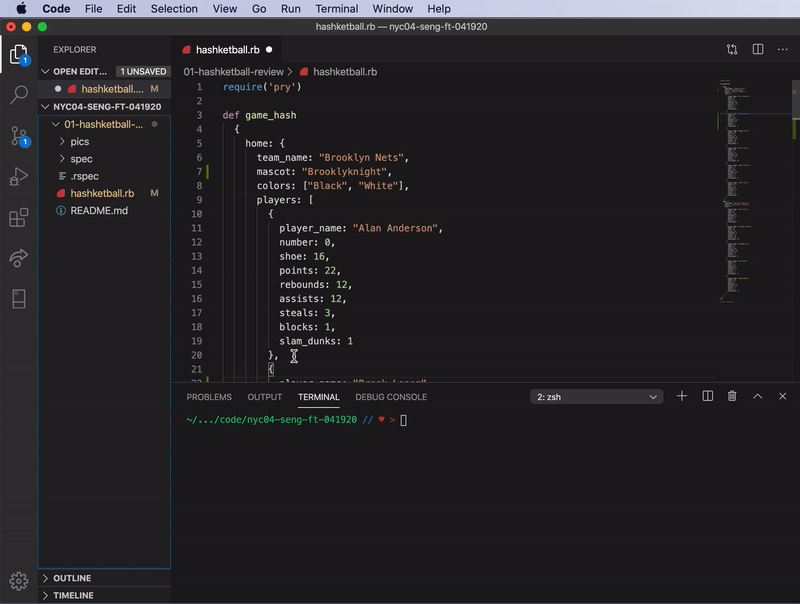The width and height of the screenshot is (800, 604).
Task: Open README.md in the explorer
Action: [104, 211]
